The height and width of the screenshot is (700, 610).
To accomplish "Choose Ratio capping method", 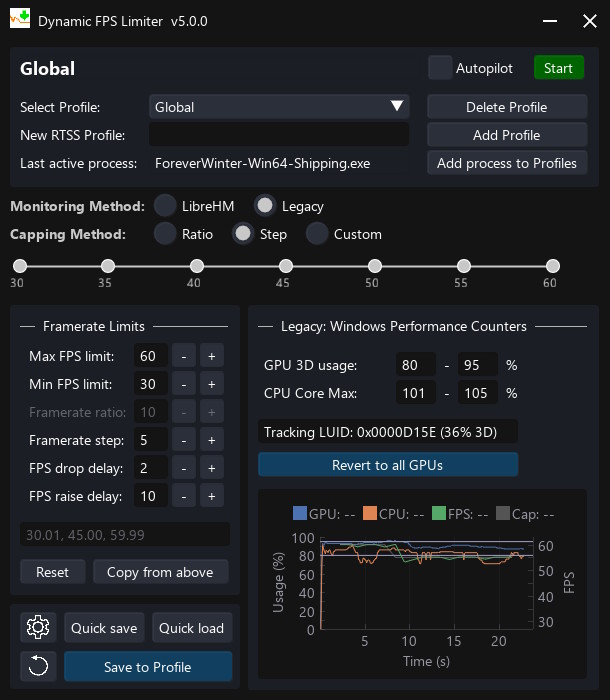I will click(165, 234).
